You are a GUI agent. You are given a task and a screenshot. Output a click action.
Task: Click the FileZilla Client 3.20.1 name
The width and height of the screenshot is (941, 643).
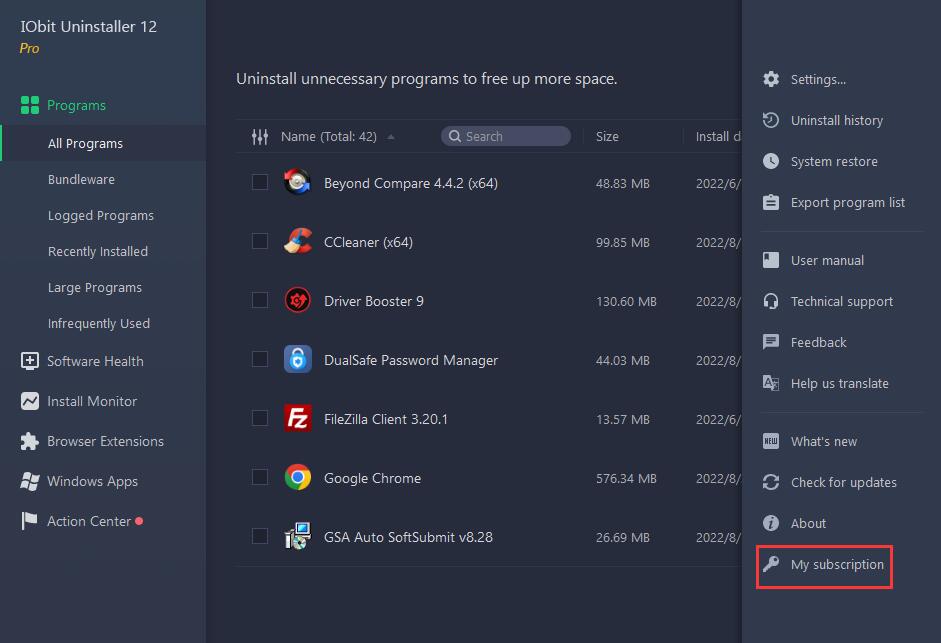[386, 420]
